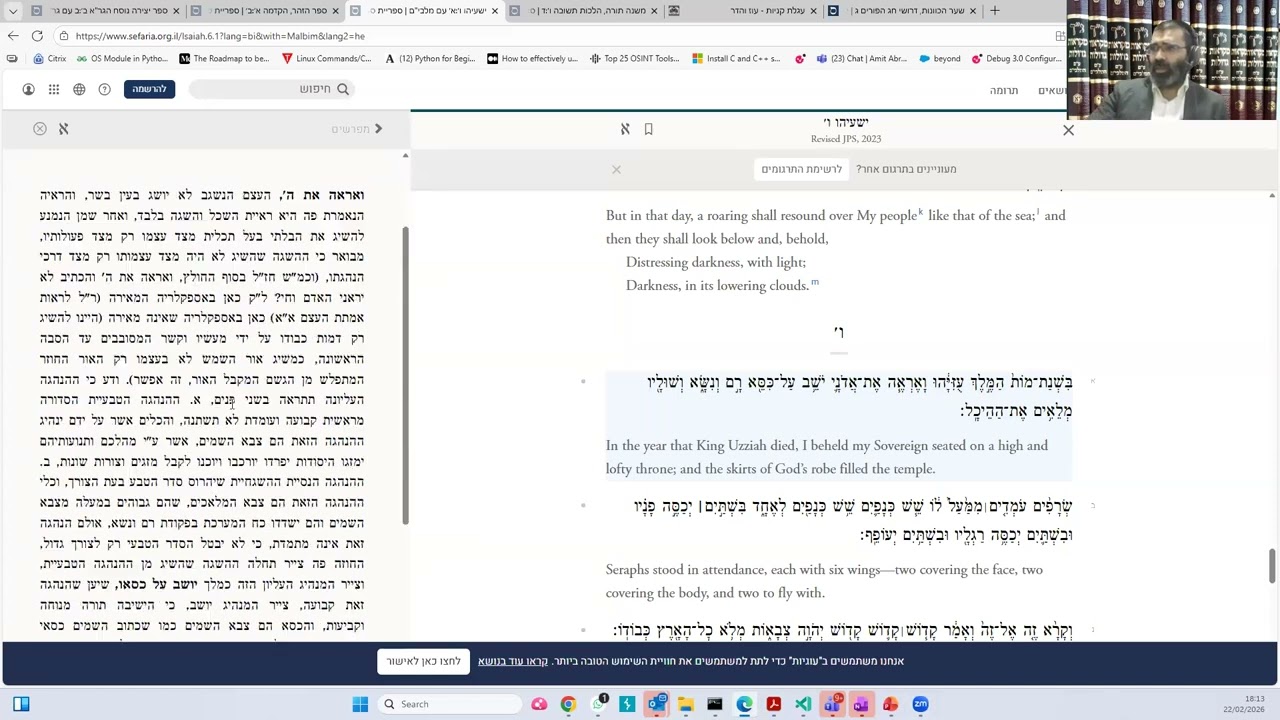Open The Roadmap to be bookmark
Image resolution: width=1280 pixels, height=720 pixels.
(x=224, y=59)
